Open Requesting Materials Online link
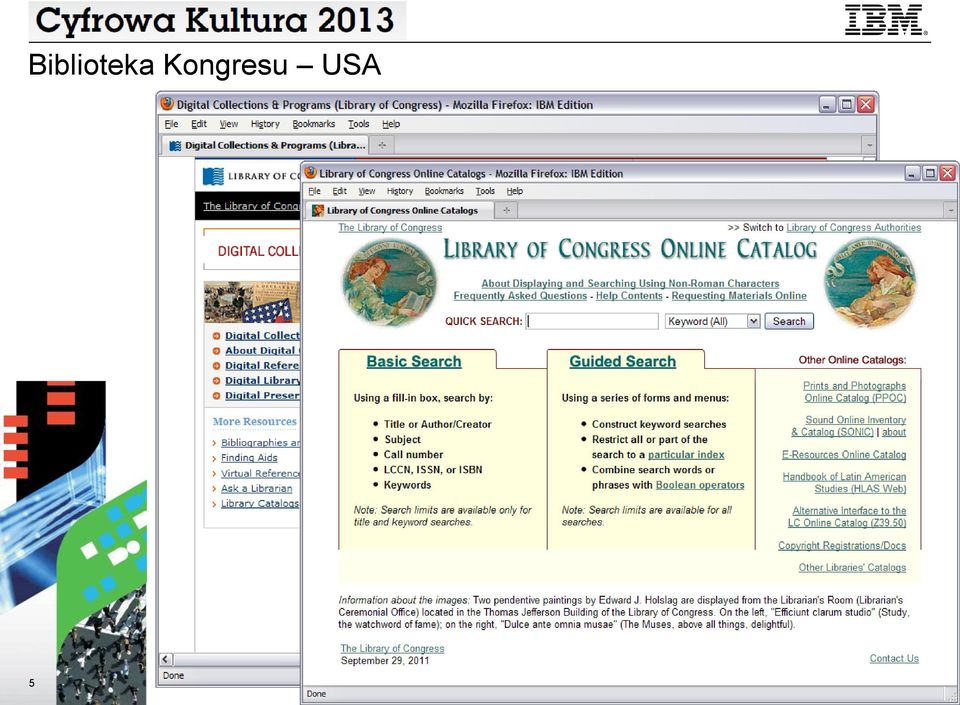 [739, 296]
